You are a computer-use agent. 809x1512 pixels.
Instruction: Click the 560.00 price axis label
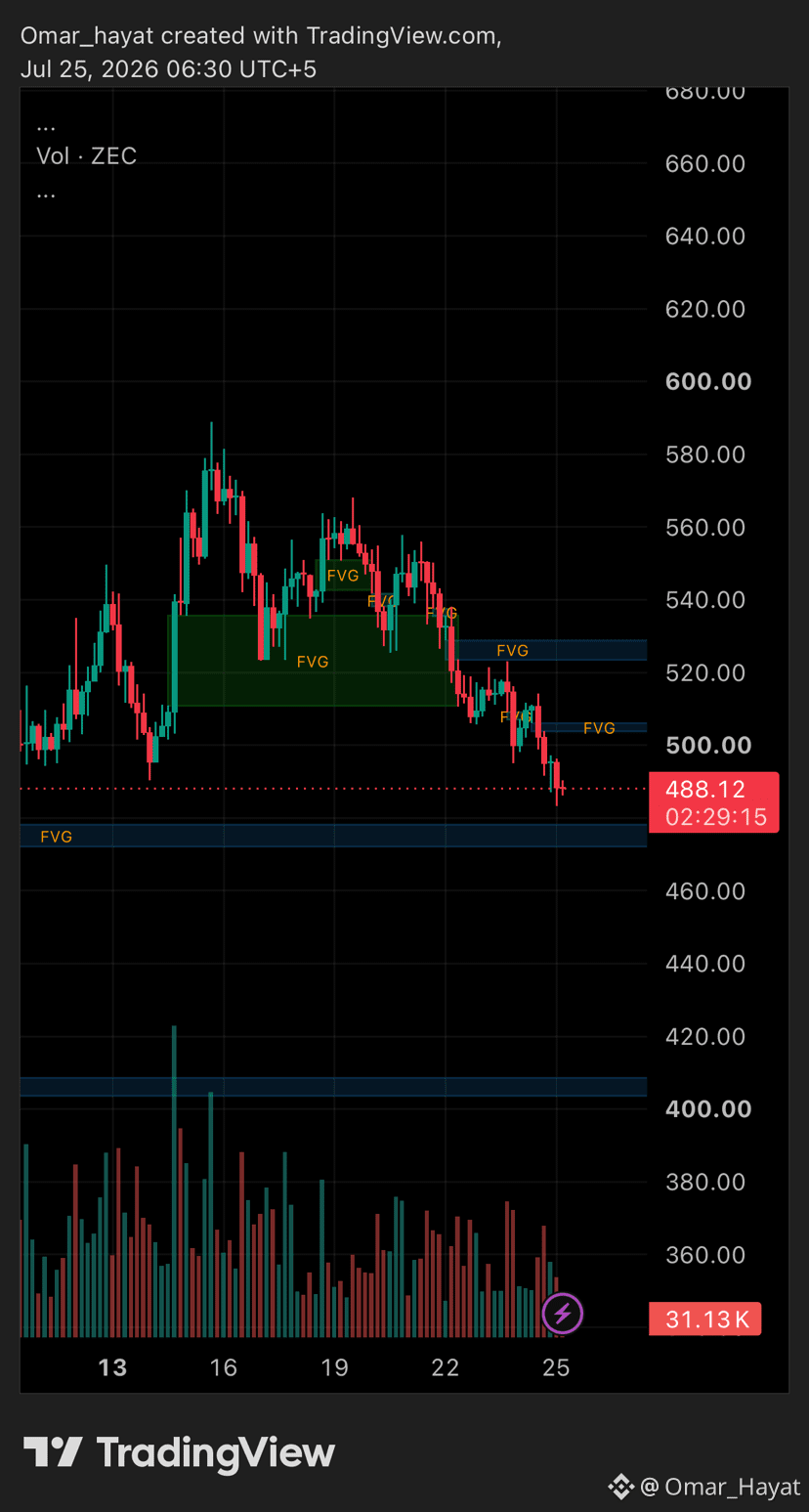tap(705, 527)
